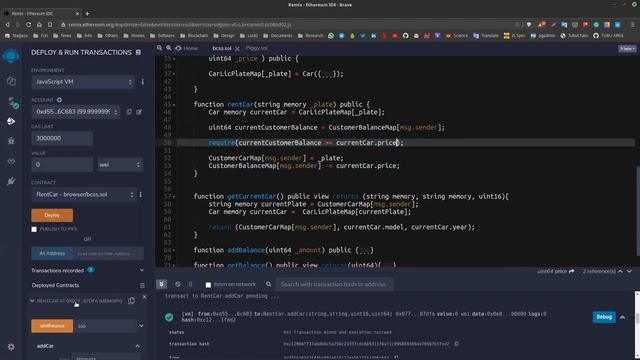Screen dimensions: 640x360
Task: Open the Account selection dropdown
Action: pos(76,112)
